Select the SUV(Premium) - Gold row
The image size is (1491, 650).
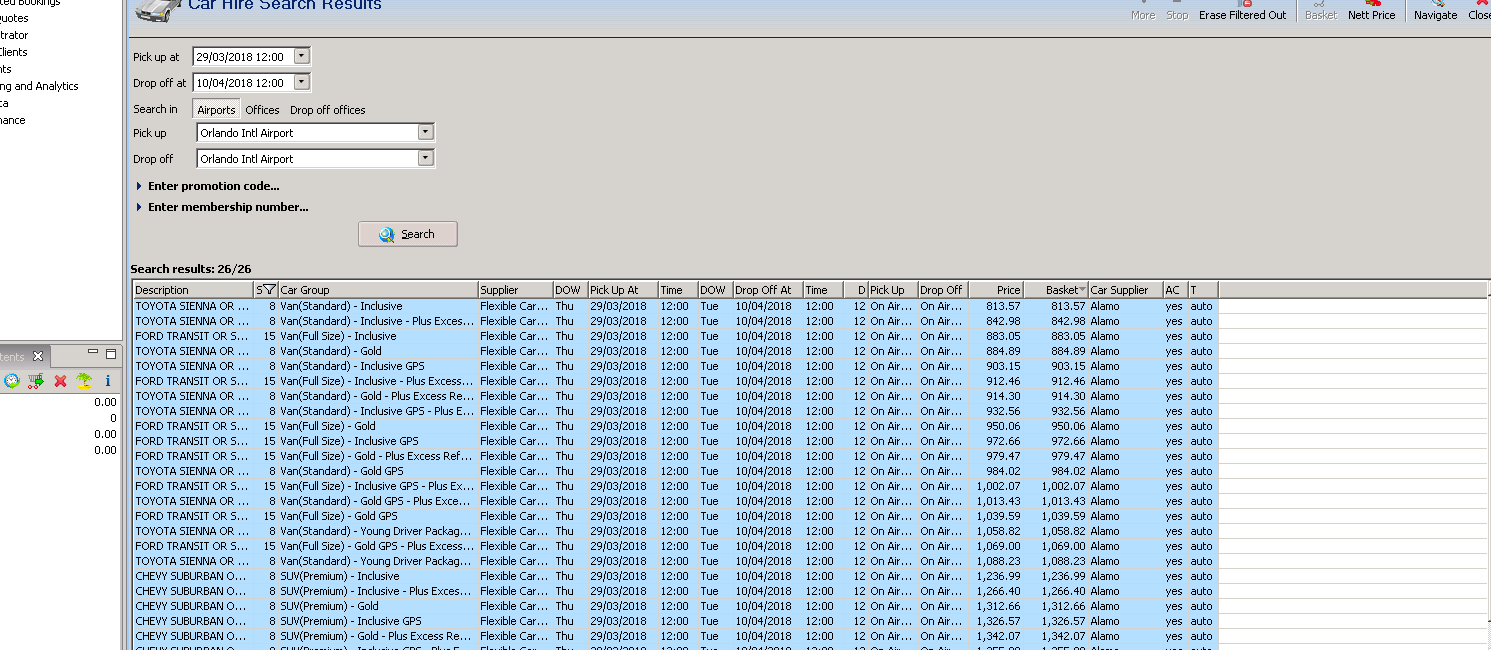[x=675, y=606]
